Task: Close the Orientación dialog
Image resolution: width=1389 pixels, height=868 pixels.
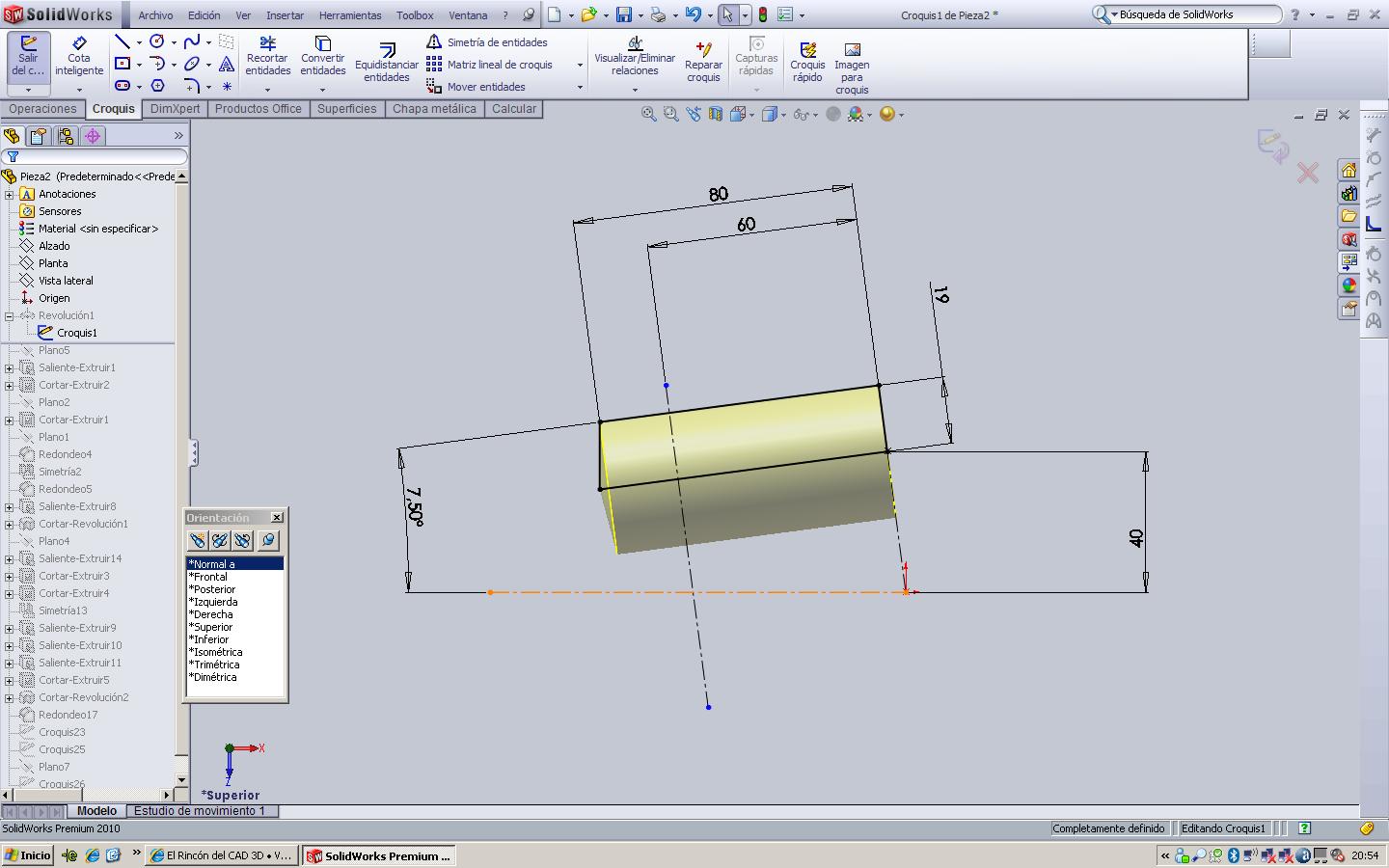Action: pyautogui.click(x=277, y=518)
